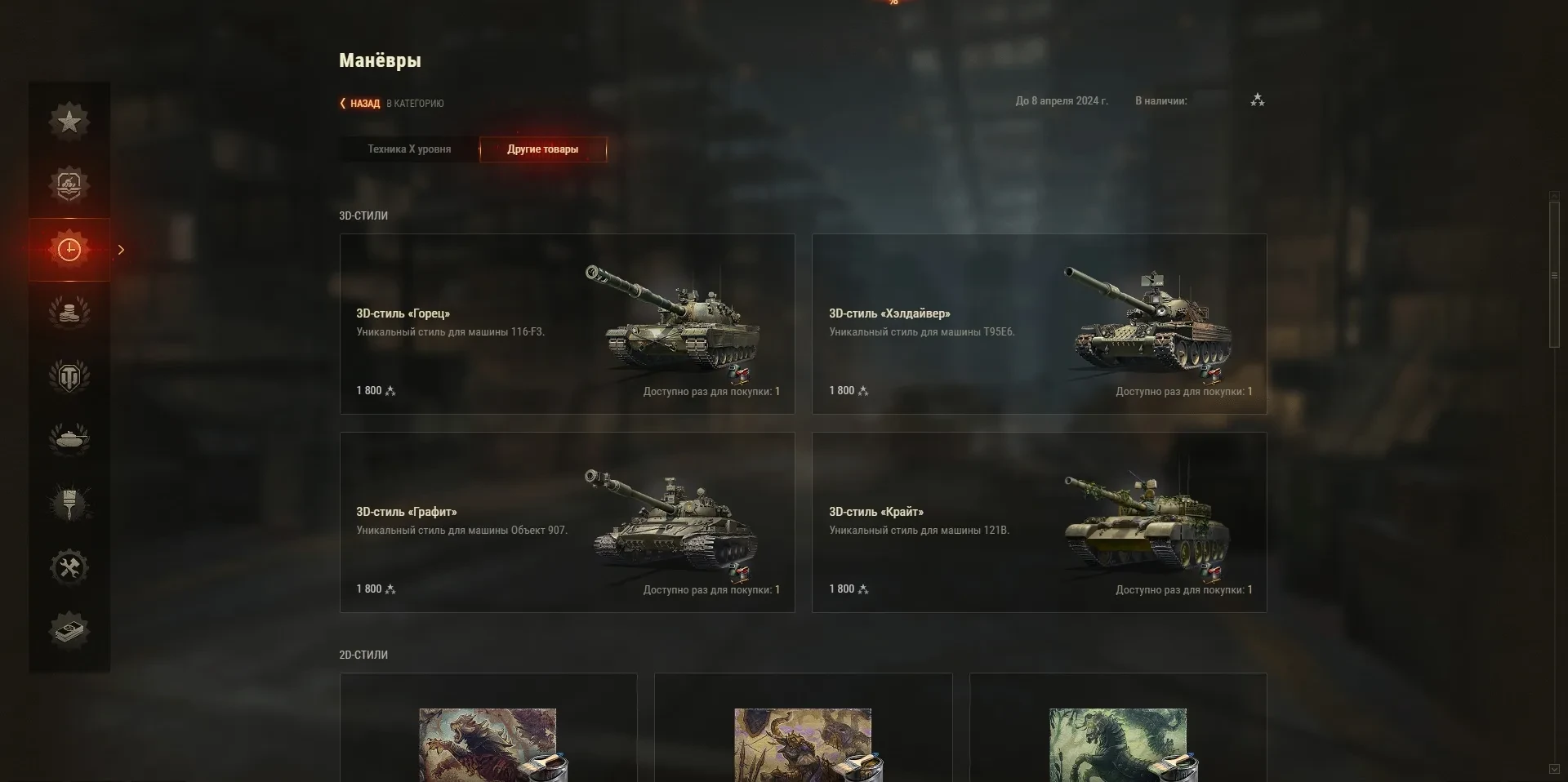Image resolution: width=1568 pixels, height=782 pixels.
Task: Switch to Техника X уровня tab
Action: point(409,149)
